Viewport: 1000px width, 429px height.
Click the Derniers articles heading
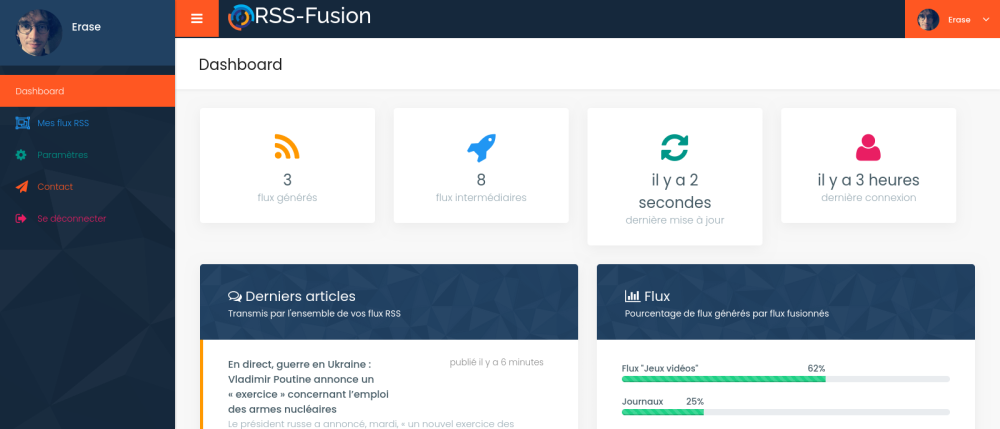click(x=300, y=296)
